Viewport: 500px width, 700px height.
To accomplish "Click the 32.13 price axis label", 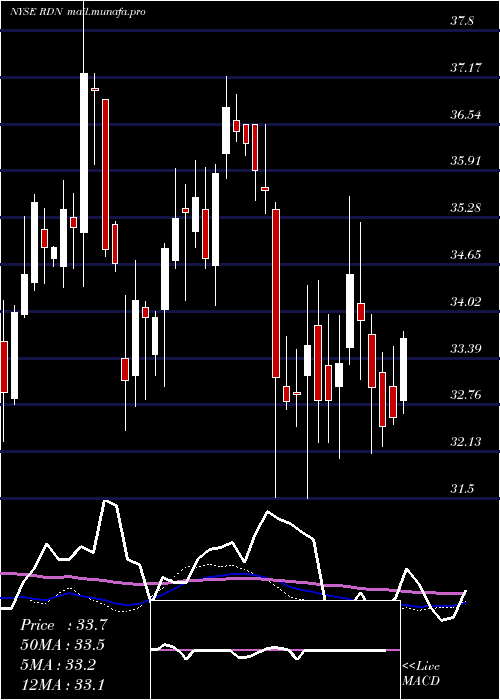I will tap(466, 442).
